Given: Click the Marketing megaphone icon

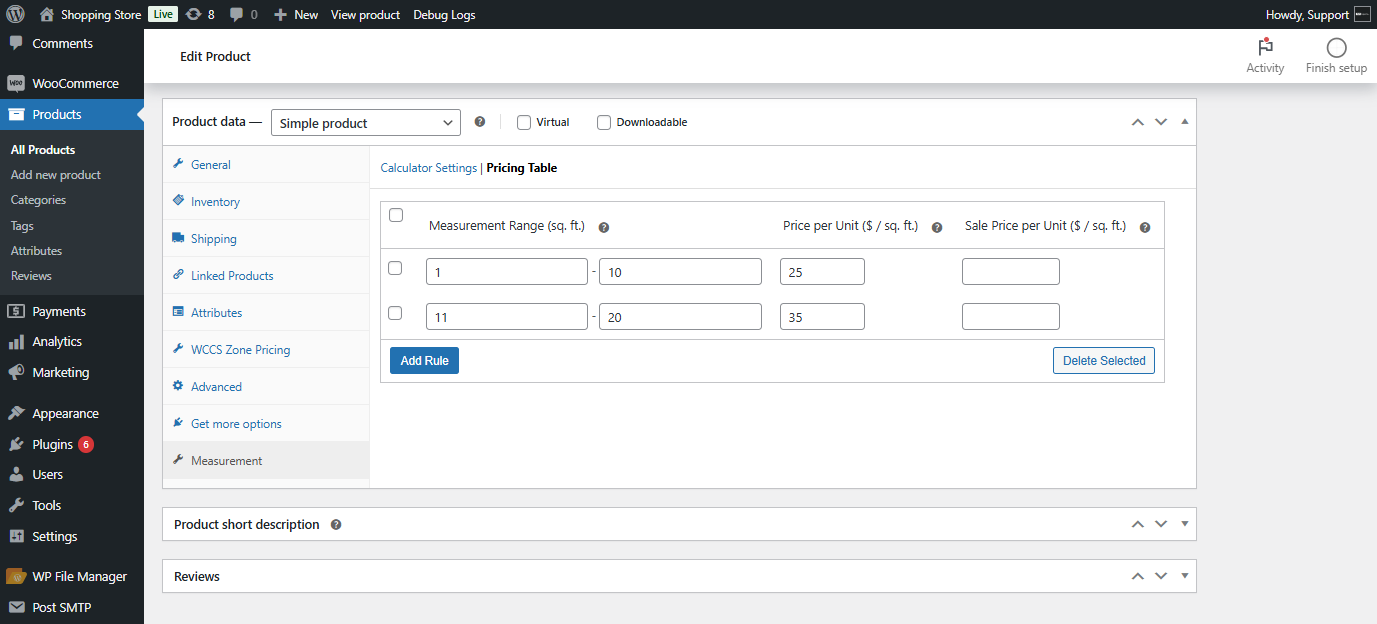Looking at the screenshot, I should tap(16, 372).
